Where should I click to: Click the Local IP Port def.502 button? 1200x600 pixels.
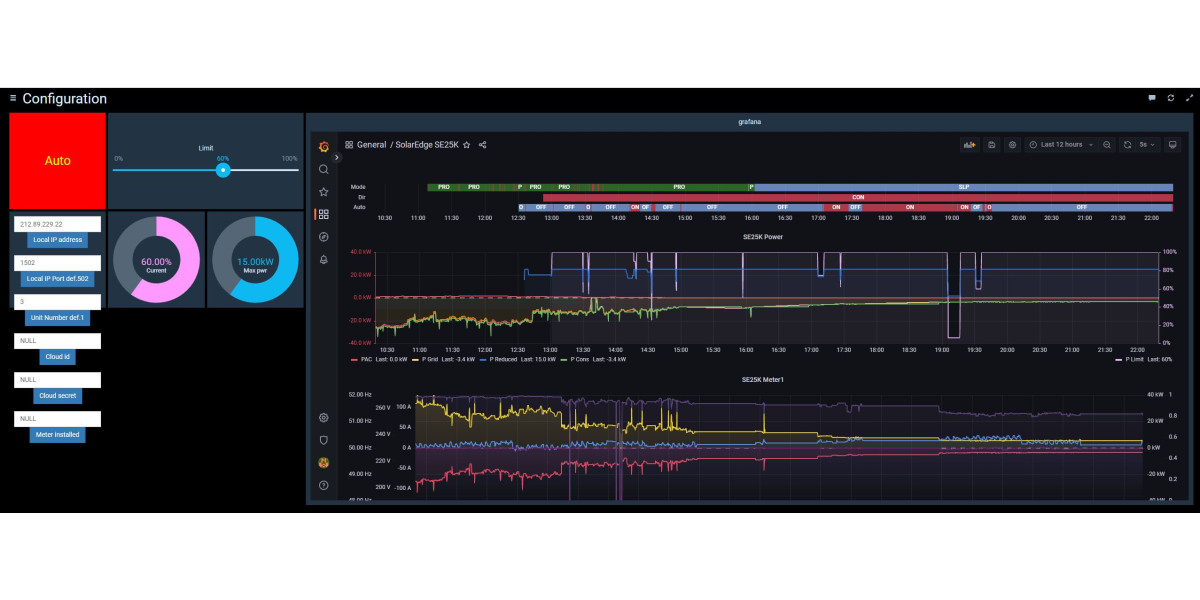(x=58, y=279)
